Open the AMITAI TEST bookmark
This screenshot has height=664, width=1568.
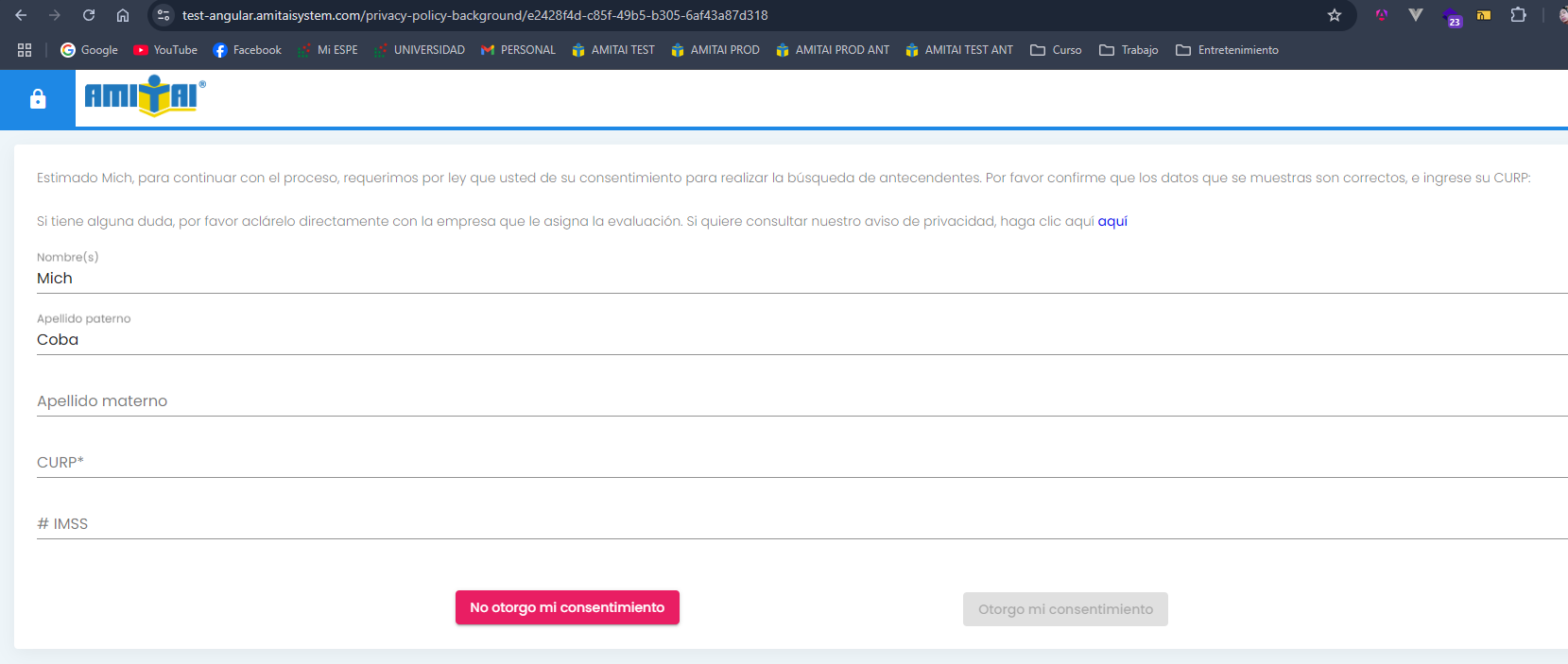click(613, 50)
